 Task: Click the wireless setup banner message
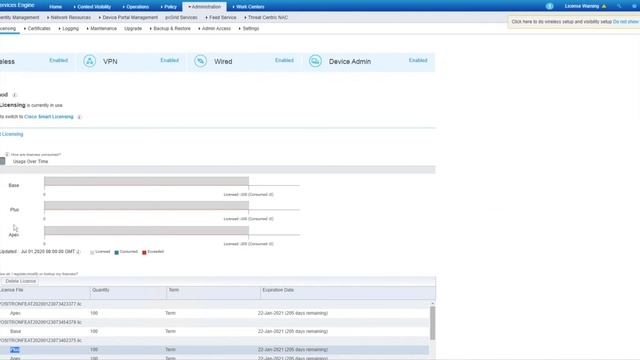click(561, 22)
